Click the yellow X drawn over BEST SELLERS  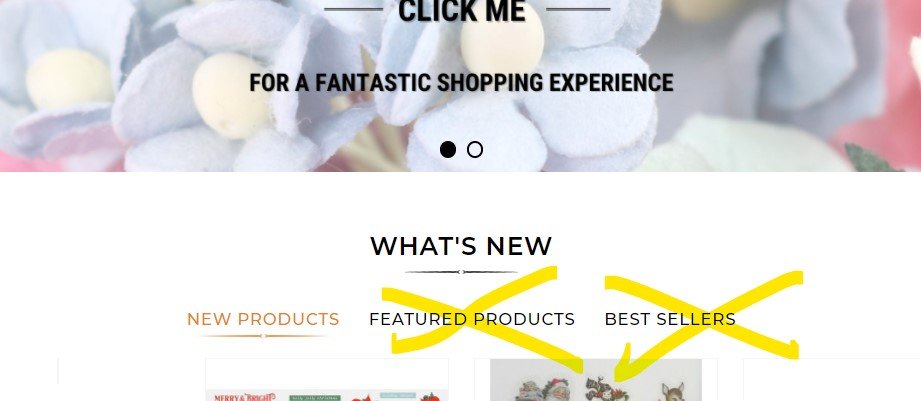(x=704, y=315)
